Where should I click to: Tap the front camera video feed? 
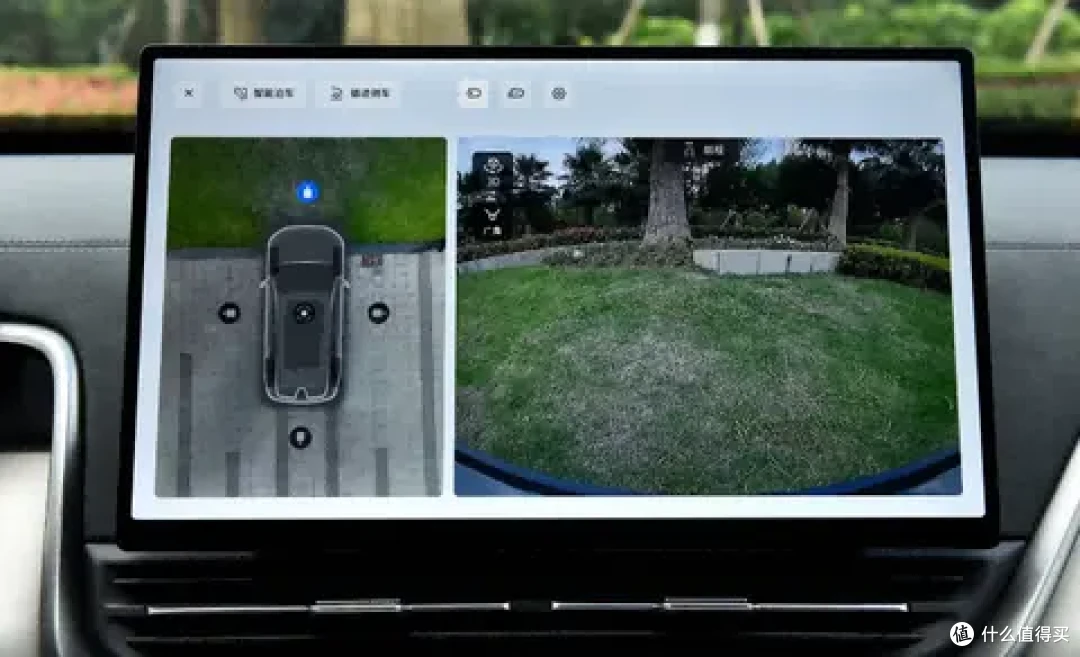click(707, 316)
